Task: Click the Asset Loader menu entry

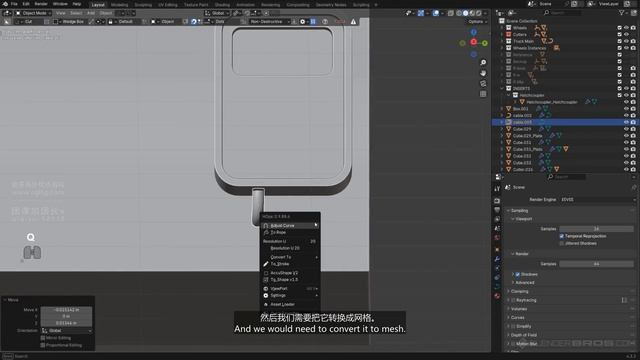Action: coord(290,304)
